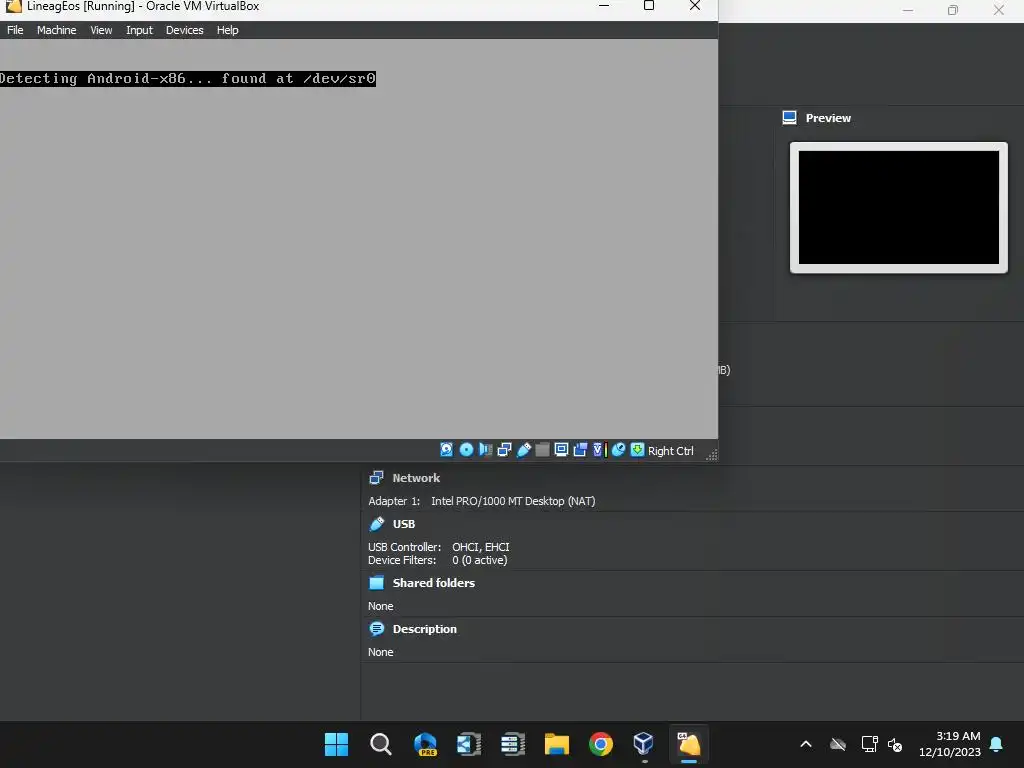Open the File menu in VM window

15,30
